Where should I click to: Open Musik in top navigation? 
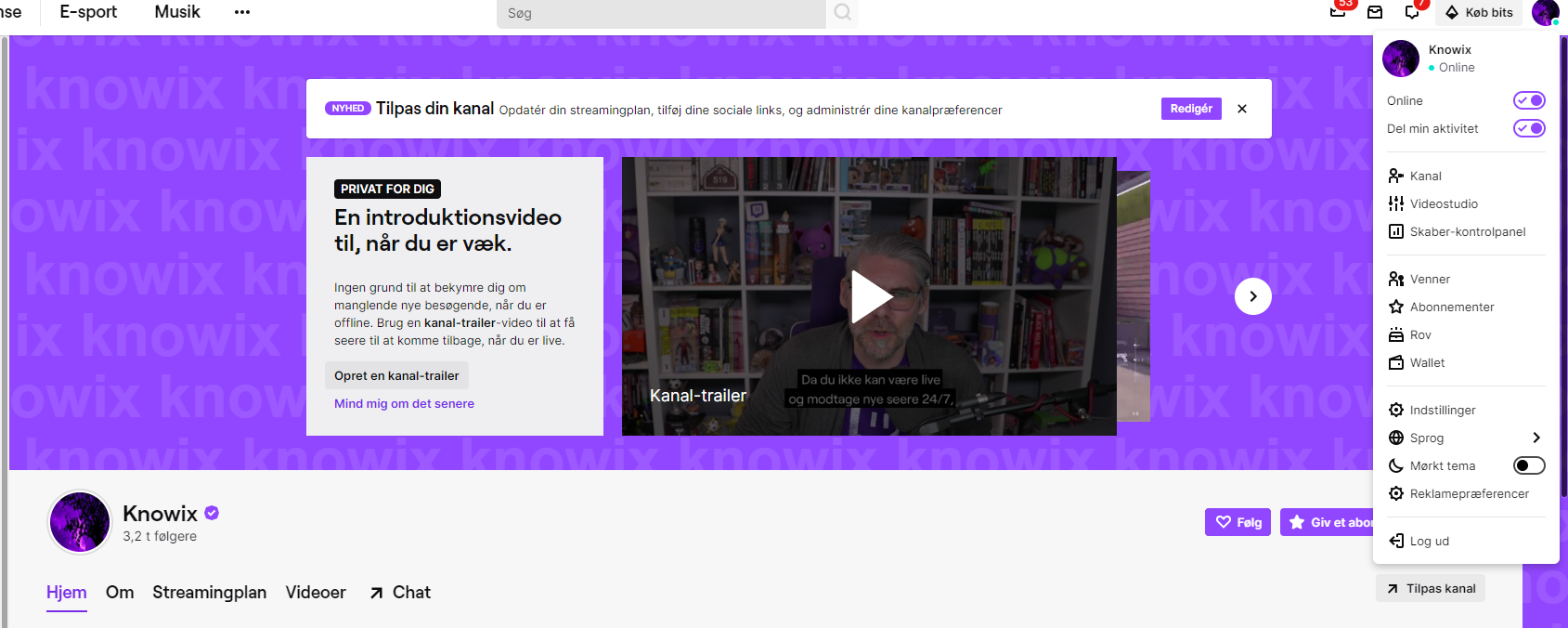pyautogui.click(x=177, y=12)
